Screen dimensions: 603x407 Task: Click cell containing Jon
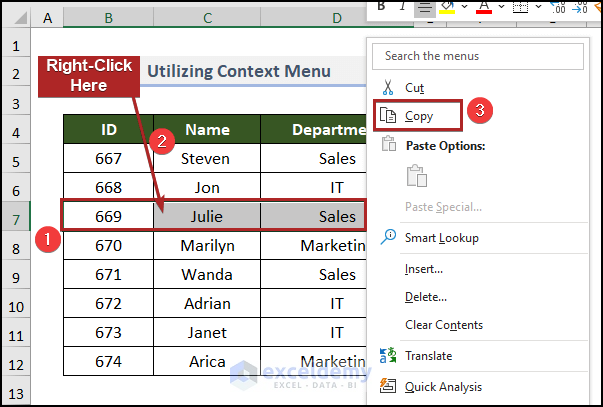pos(207,187)
